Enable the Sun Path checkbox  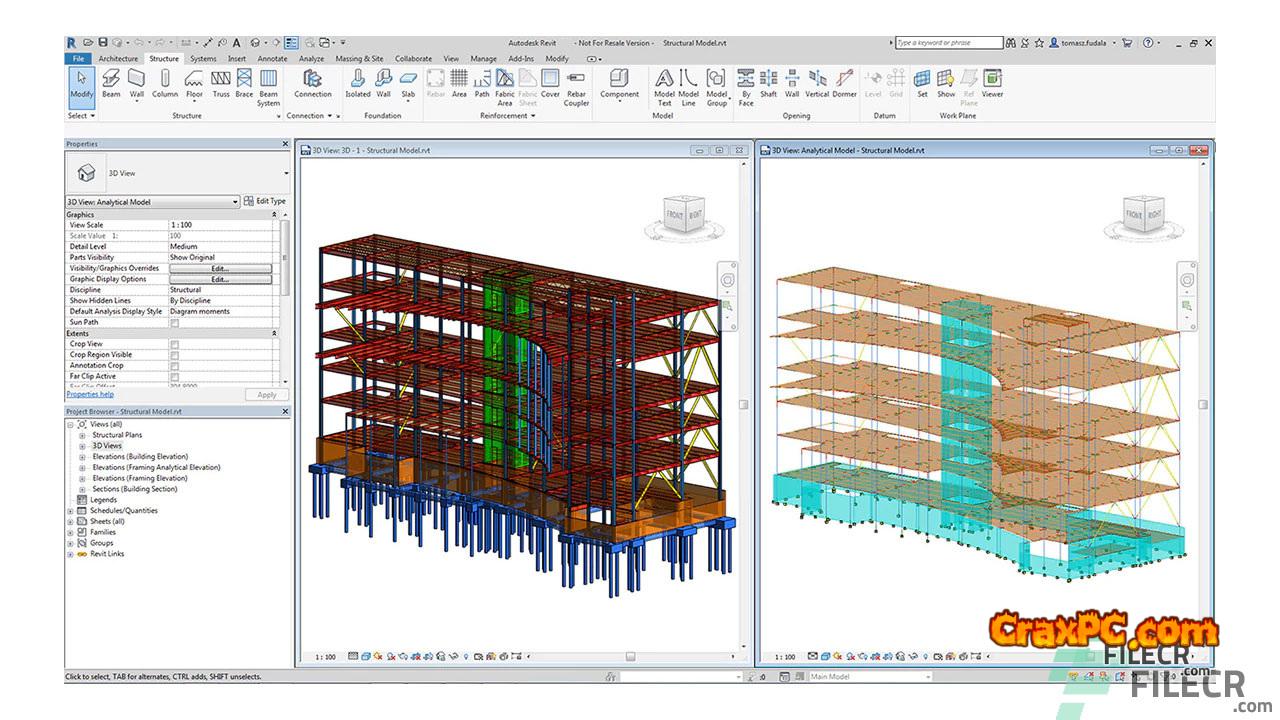(175, 323)
